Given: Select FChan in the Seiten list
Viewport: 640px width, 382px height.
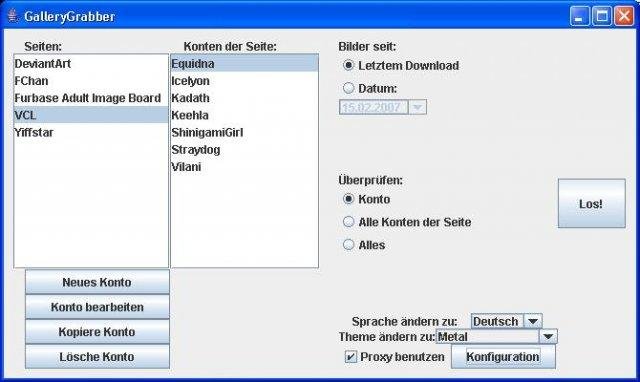Looking at the screenshot, I should pyautogui.click(x=91, y=81).
